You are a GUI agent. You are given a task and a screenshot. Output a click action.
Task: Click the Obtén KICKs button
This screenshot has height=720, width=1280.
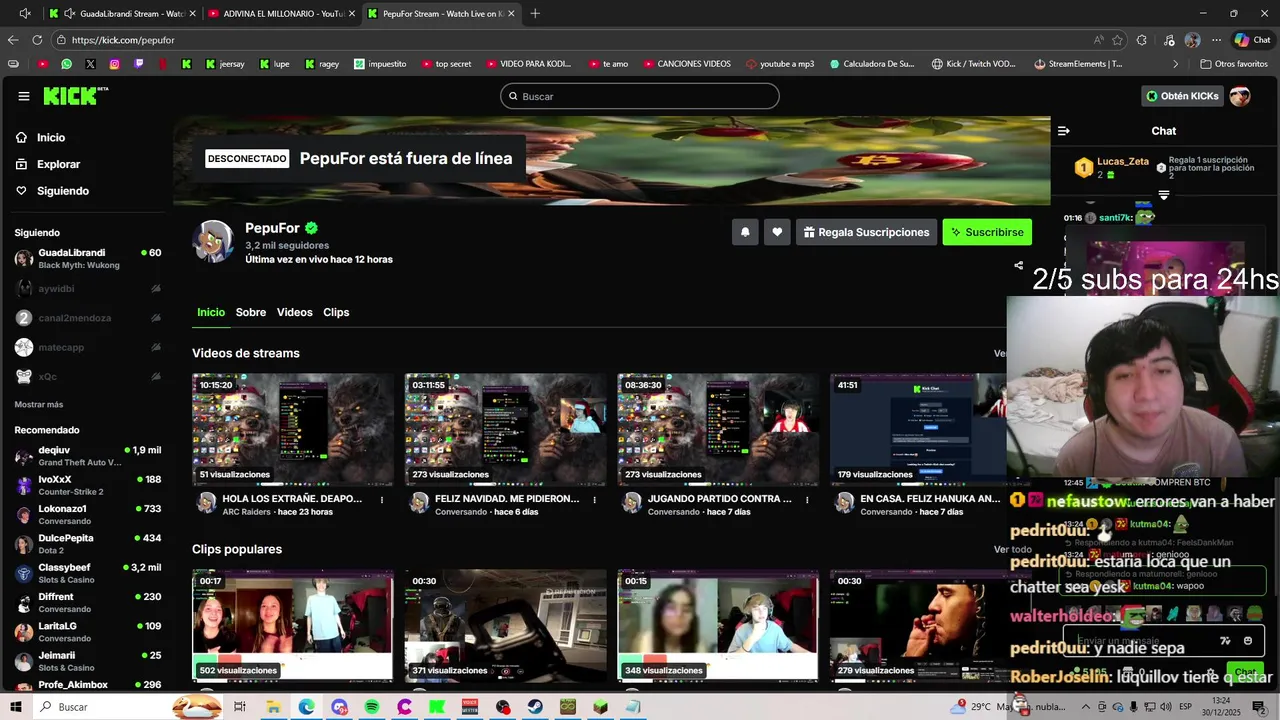[1184, 96]
